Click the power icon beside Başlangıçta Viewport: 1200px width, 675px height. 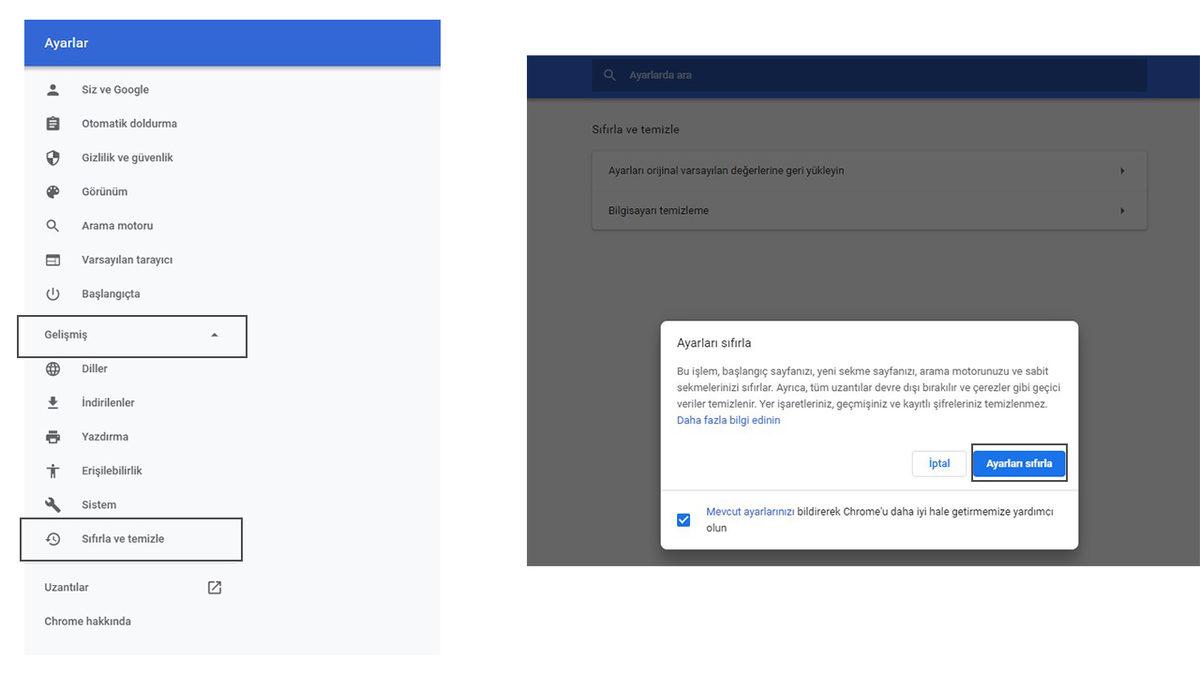[53, 294]
